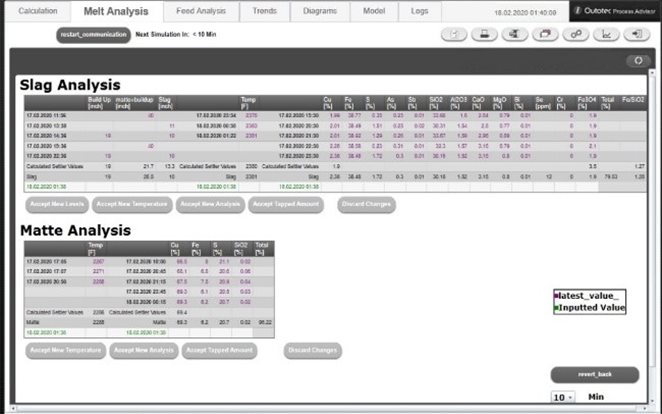Image resolution: width=662 pixels, height=414 pixels.
Task: Click the third icon button beside the printer
Action: (x=515, y=34)
